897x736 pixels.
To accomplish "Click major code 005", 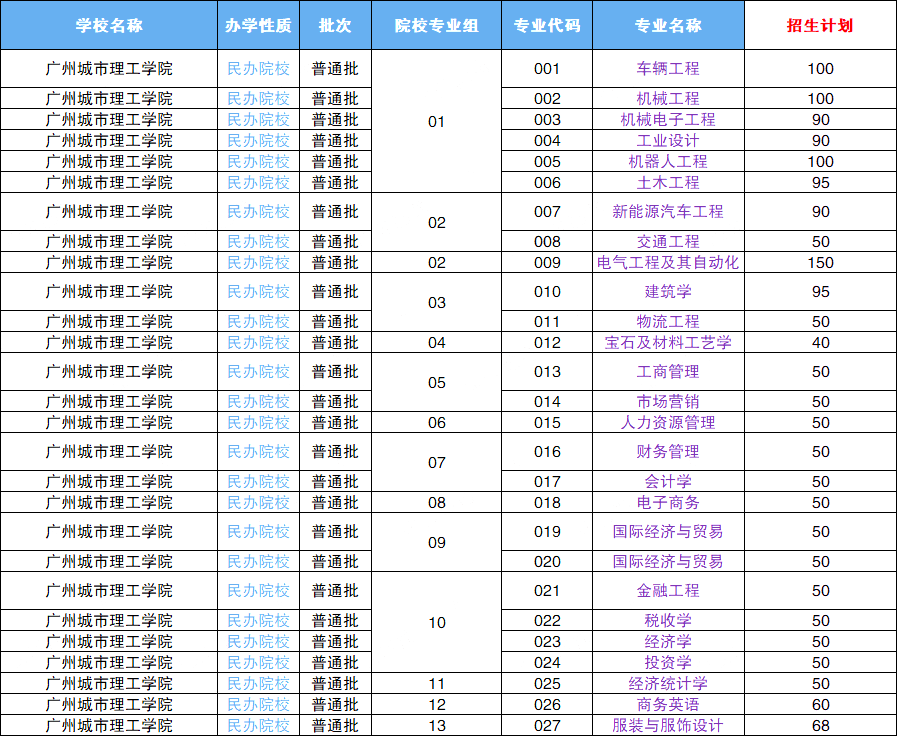I will click(547, 162).
